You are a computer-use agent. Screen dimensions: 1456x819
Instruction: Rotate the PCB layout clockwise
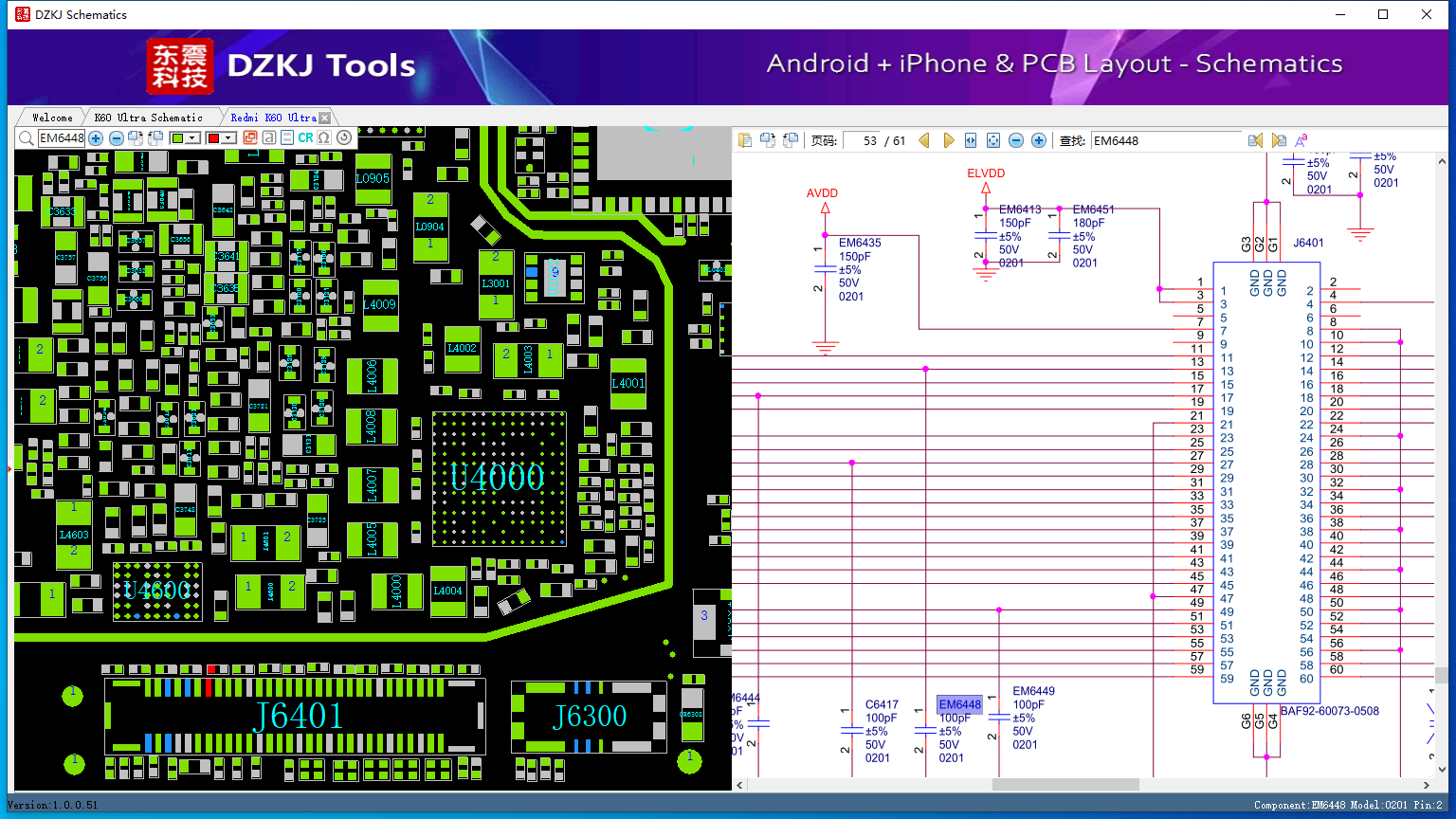pos(136,138)
